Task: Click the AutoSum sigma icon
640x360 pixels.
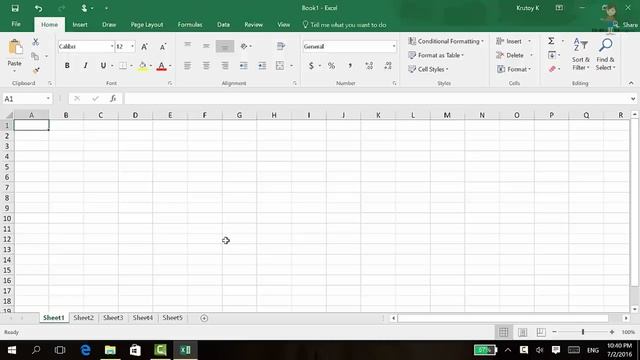Action: (x=551, y=41)
